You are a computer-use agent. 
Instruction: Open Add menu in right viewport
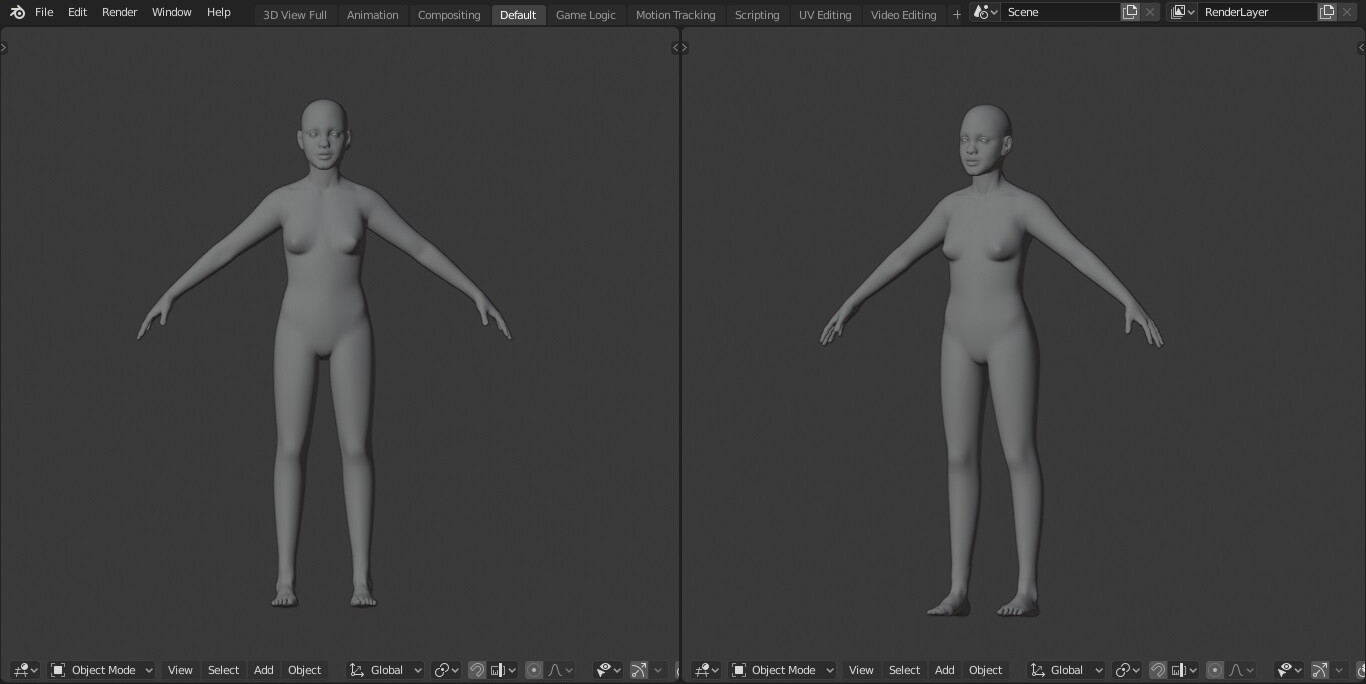[x=944, y=670]
